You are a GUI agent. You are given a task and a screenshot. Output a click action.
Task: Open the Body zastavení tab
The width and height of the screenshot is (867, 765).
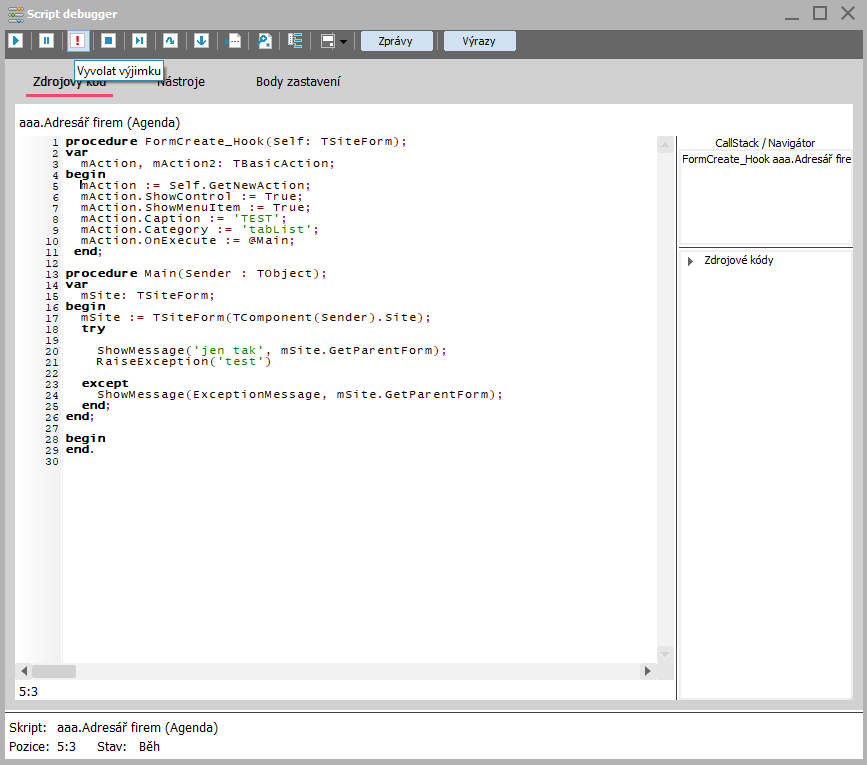point(298,82)
